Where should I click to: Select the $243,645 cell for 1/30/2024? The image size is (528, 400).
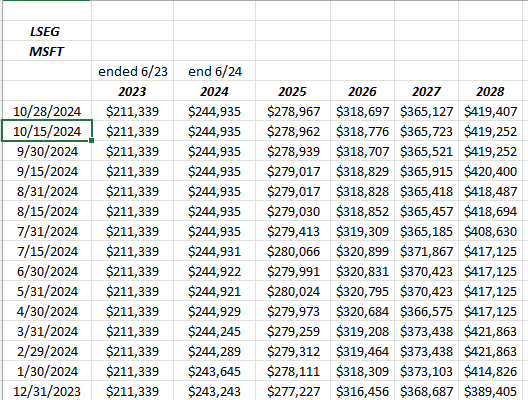(x=214, y=371)
